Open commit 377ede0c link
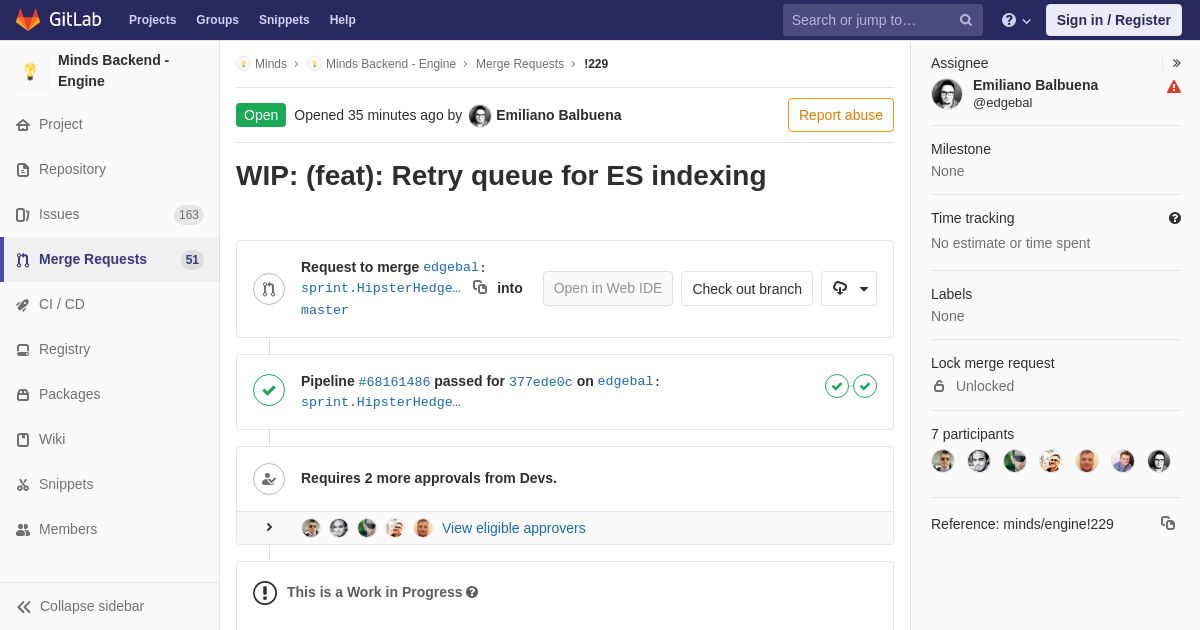Viewport: 1200px width, 630px height. (x=541, y=382)
